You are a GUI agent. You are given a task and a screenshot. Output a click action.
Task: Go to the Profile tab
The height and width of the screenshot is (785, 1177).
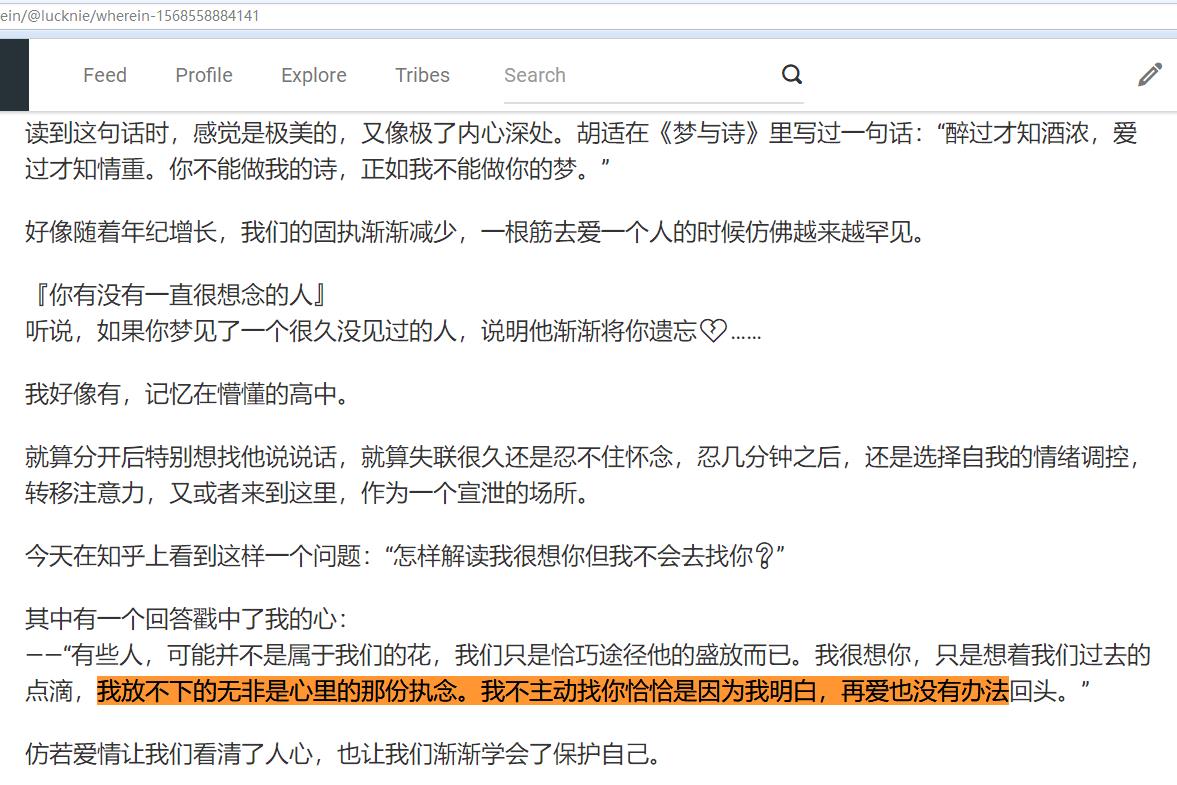pos(204,75)
